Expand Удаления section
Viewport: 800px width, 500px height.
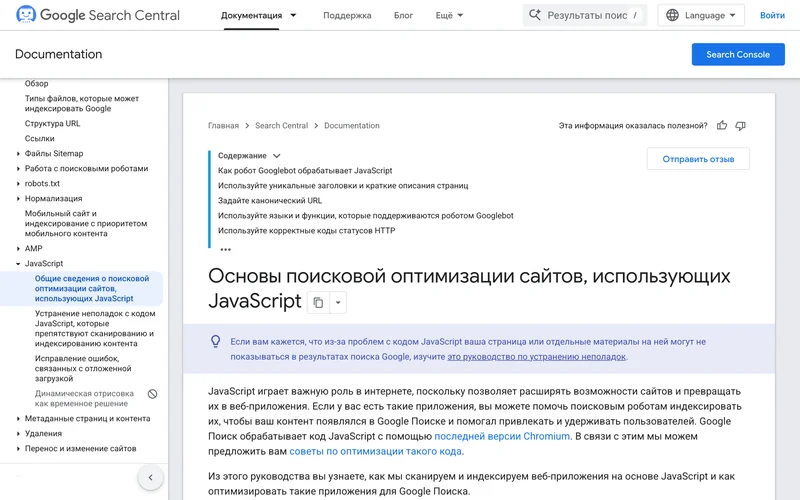[18, 434]
